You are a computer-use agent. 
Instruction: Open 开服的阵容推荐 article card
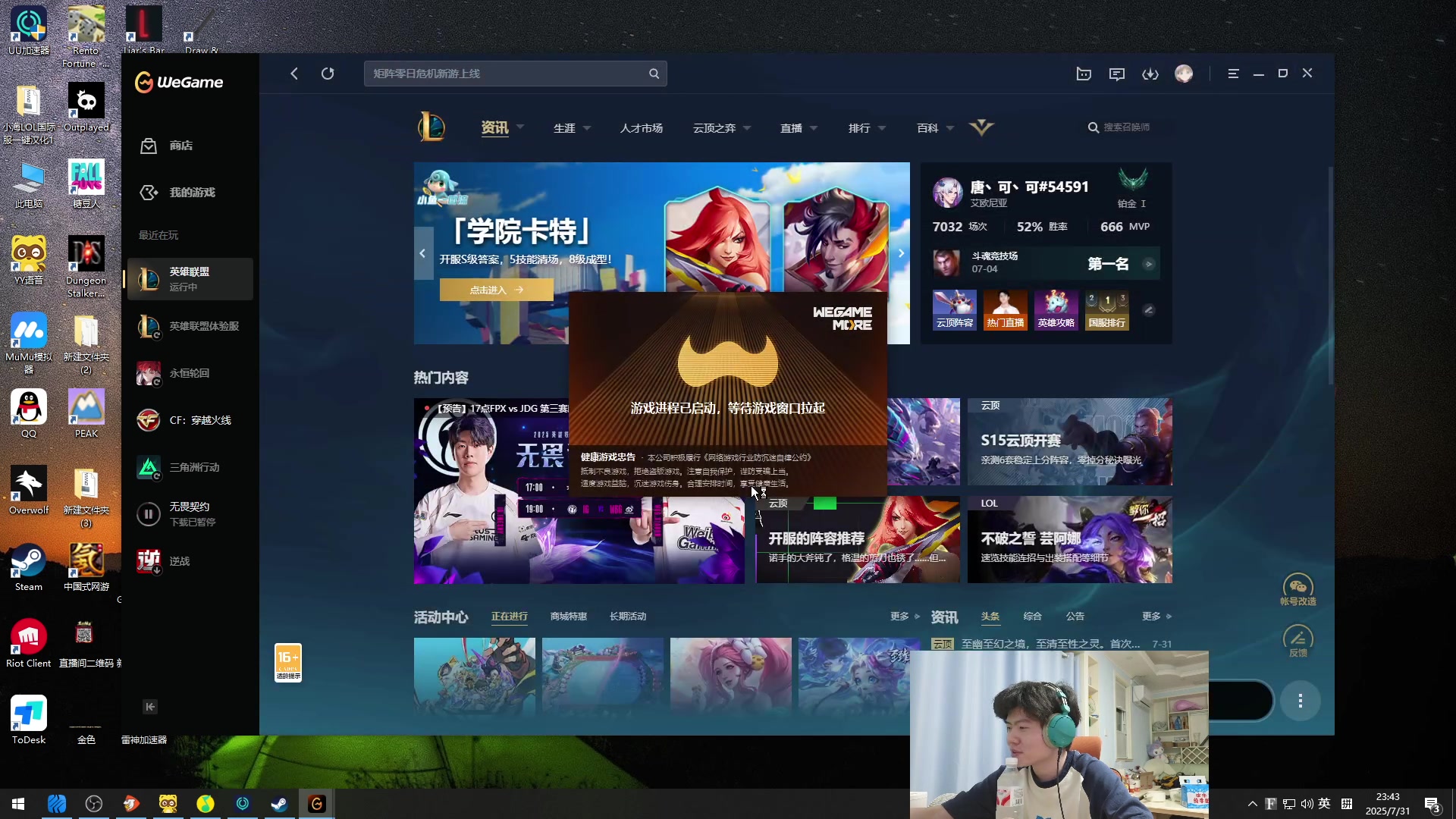[x=858, y=541]
